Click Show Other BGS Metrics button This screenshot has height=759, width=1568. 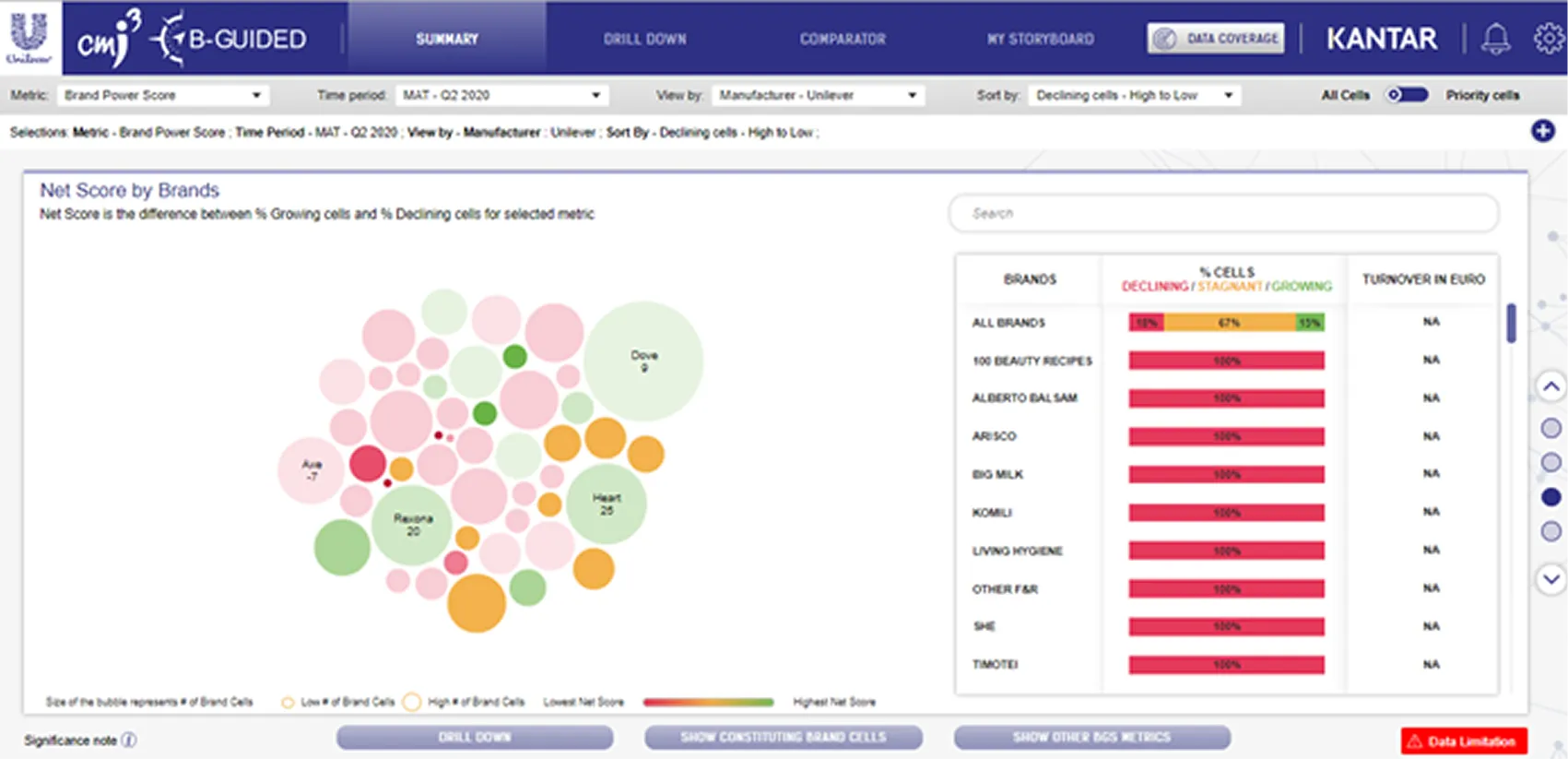1092,737
